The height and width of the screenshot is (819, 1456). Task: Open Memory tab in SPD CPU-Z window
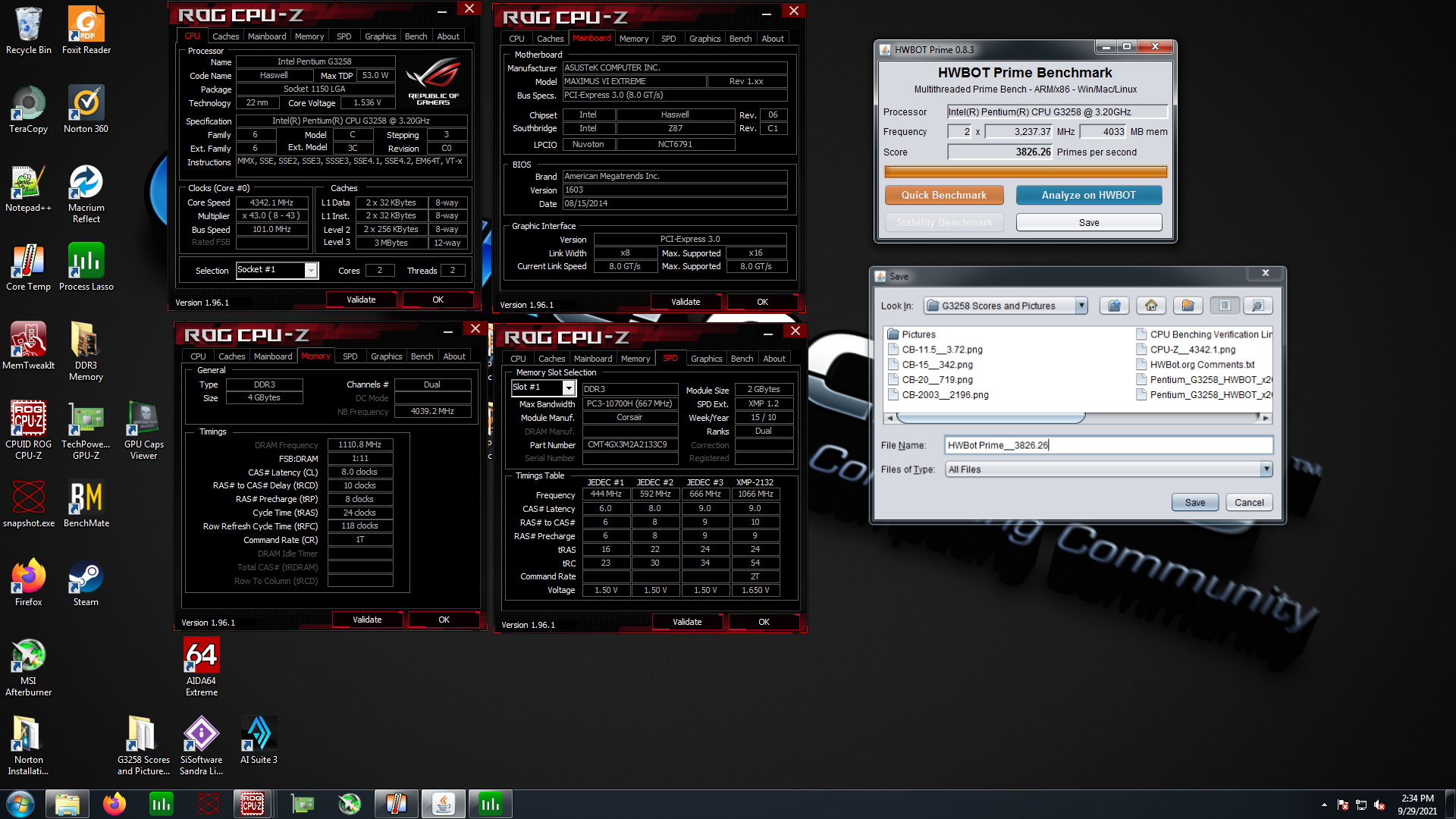[x=635, y=359]
